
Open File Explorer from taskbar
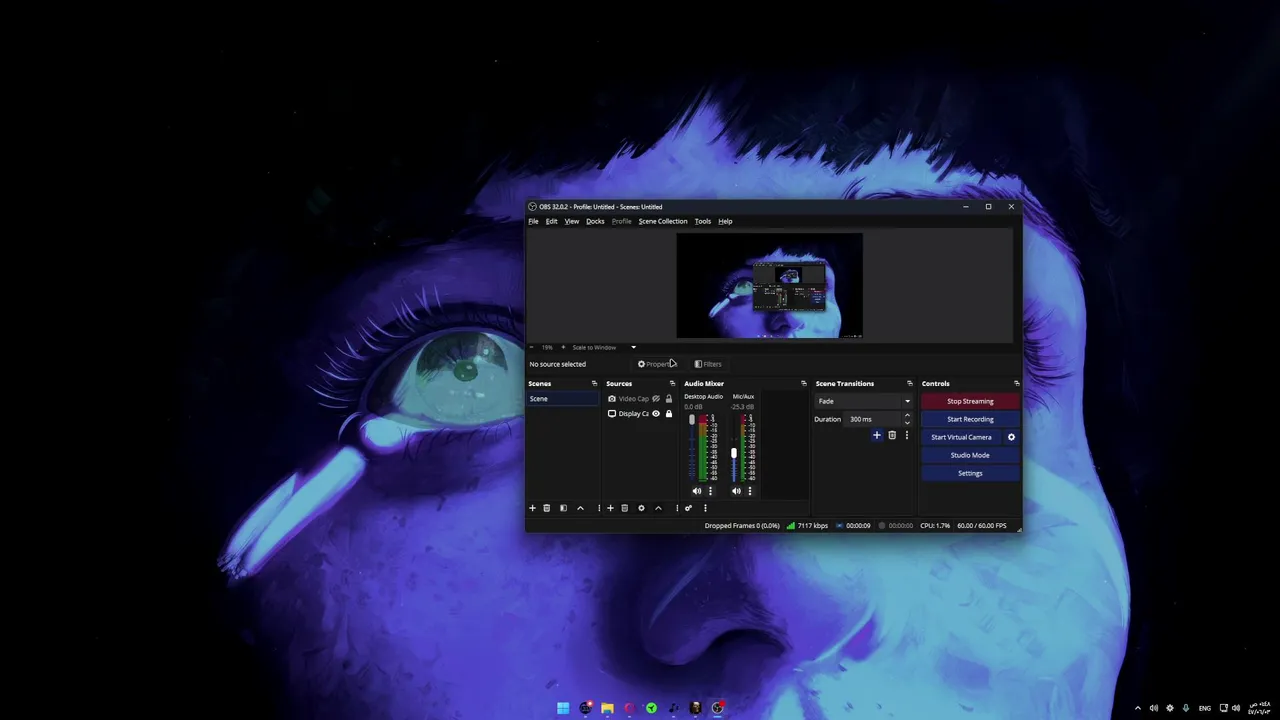pos(607,708)
